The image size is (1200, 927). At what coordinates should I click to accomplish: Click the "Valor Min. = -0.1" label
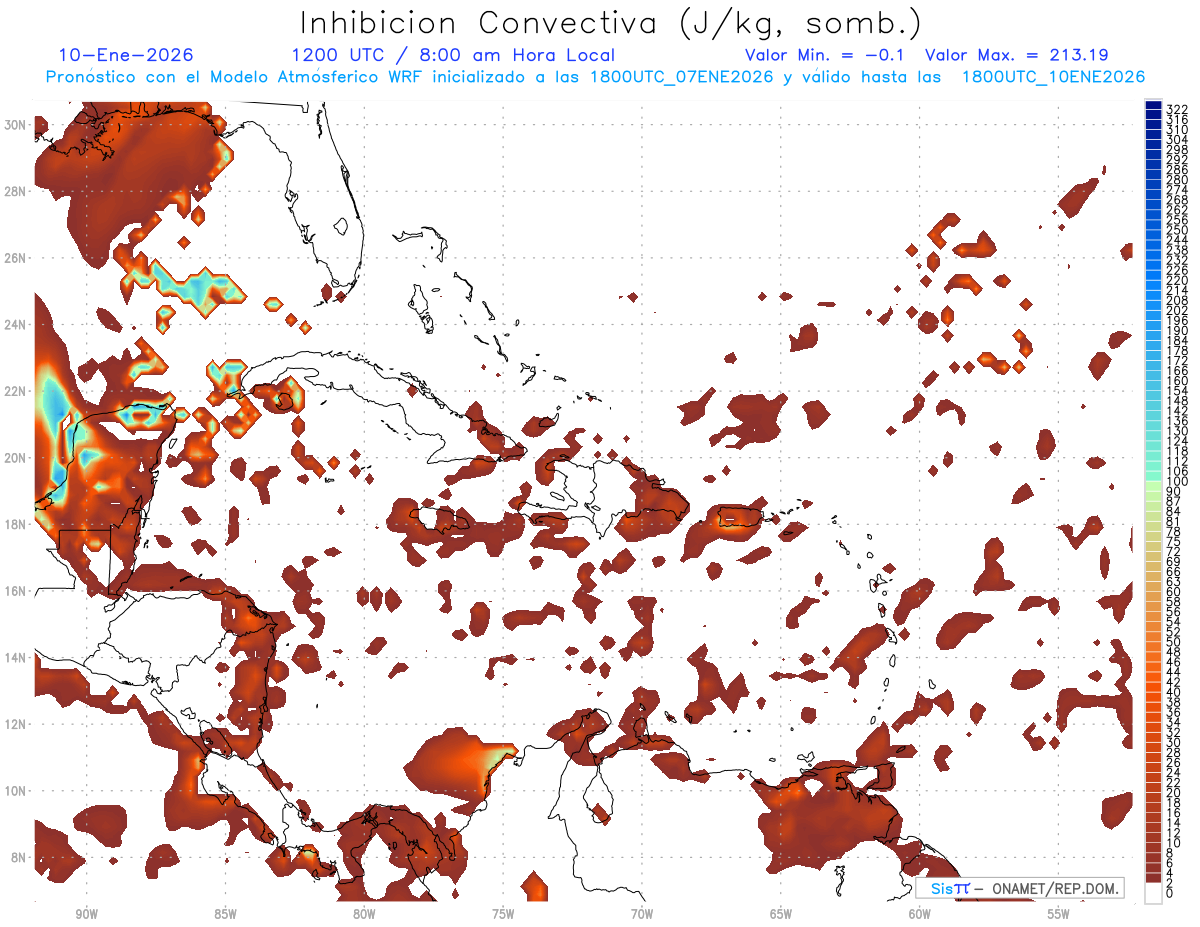pyautogui.click(x=825, y=55)
